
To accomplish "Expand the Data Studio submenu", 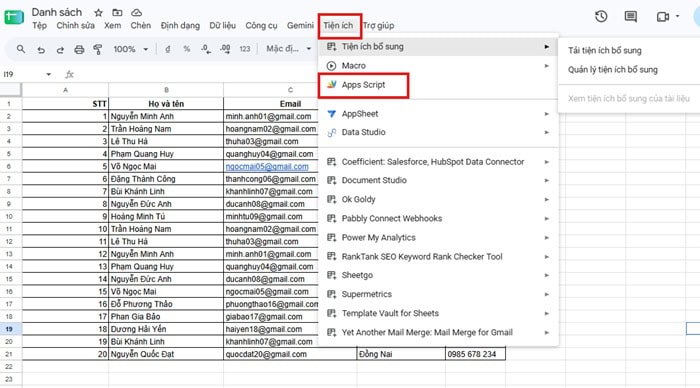I will 438,133.
